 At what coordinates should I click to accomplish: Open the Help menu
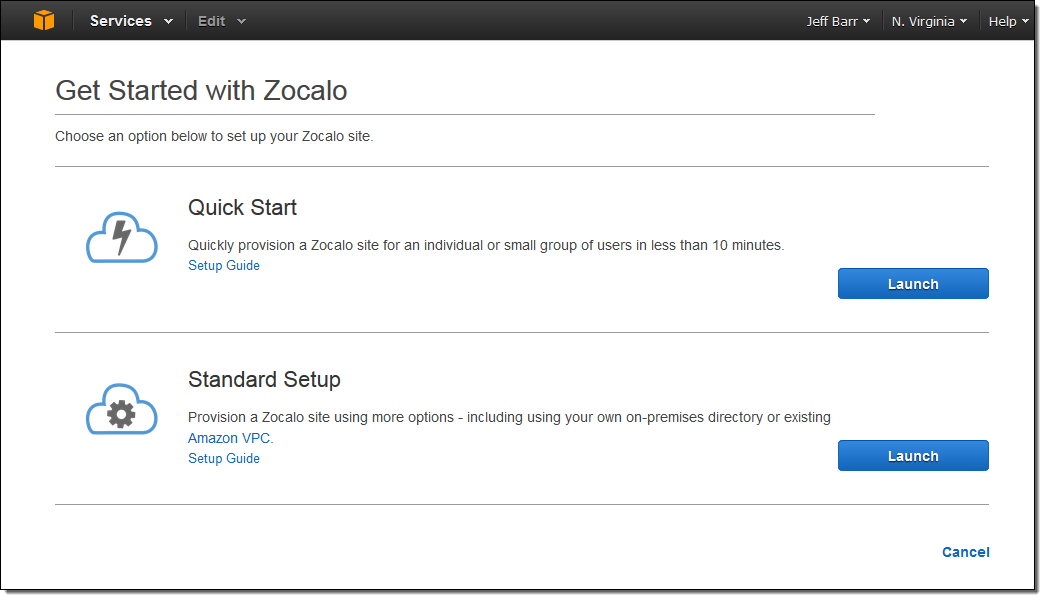coord(1008,21)
